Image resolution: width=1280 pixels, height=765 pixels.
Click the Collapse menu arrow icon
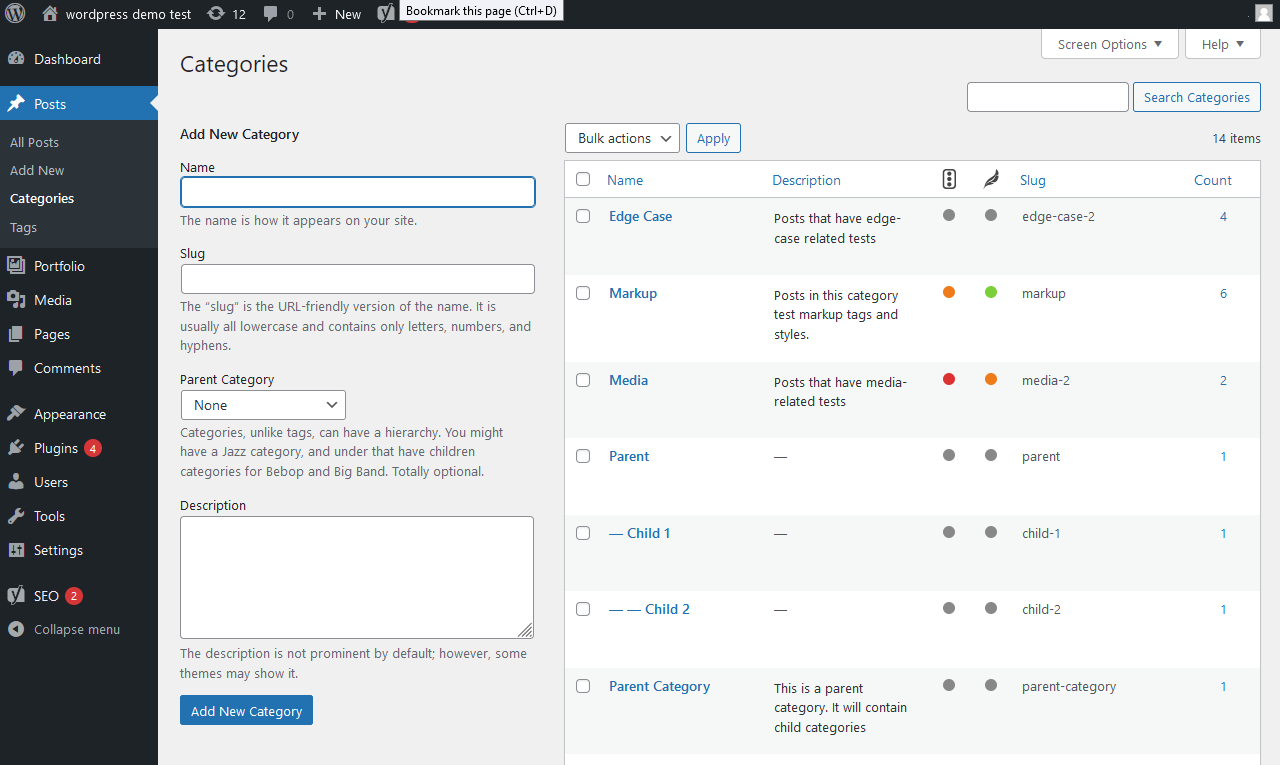coord(16,630)
